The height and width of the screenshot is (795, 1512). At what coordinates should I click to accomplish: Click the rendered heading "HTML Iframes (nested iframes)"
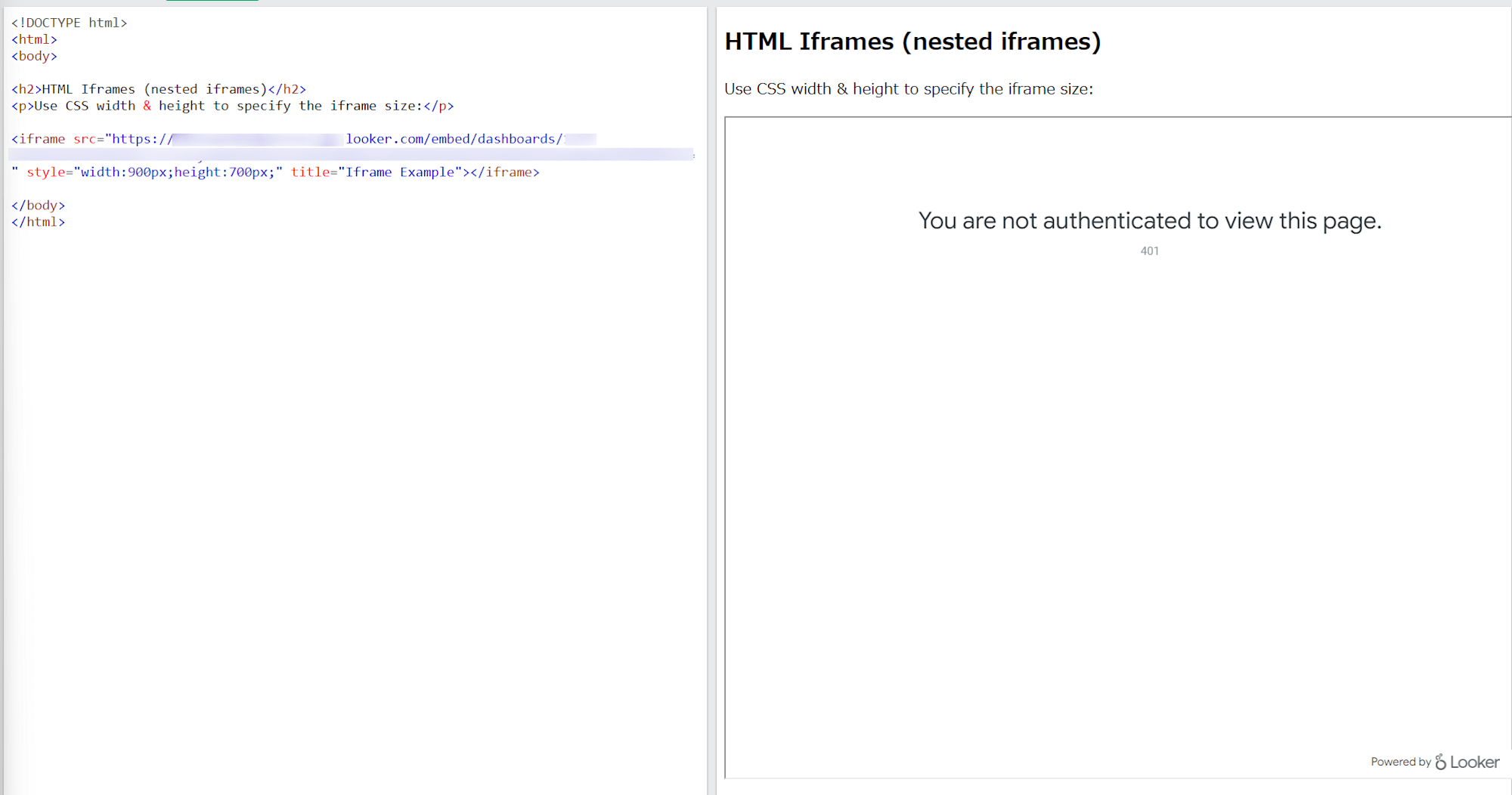(912, 42)
